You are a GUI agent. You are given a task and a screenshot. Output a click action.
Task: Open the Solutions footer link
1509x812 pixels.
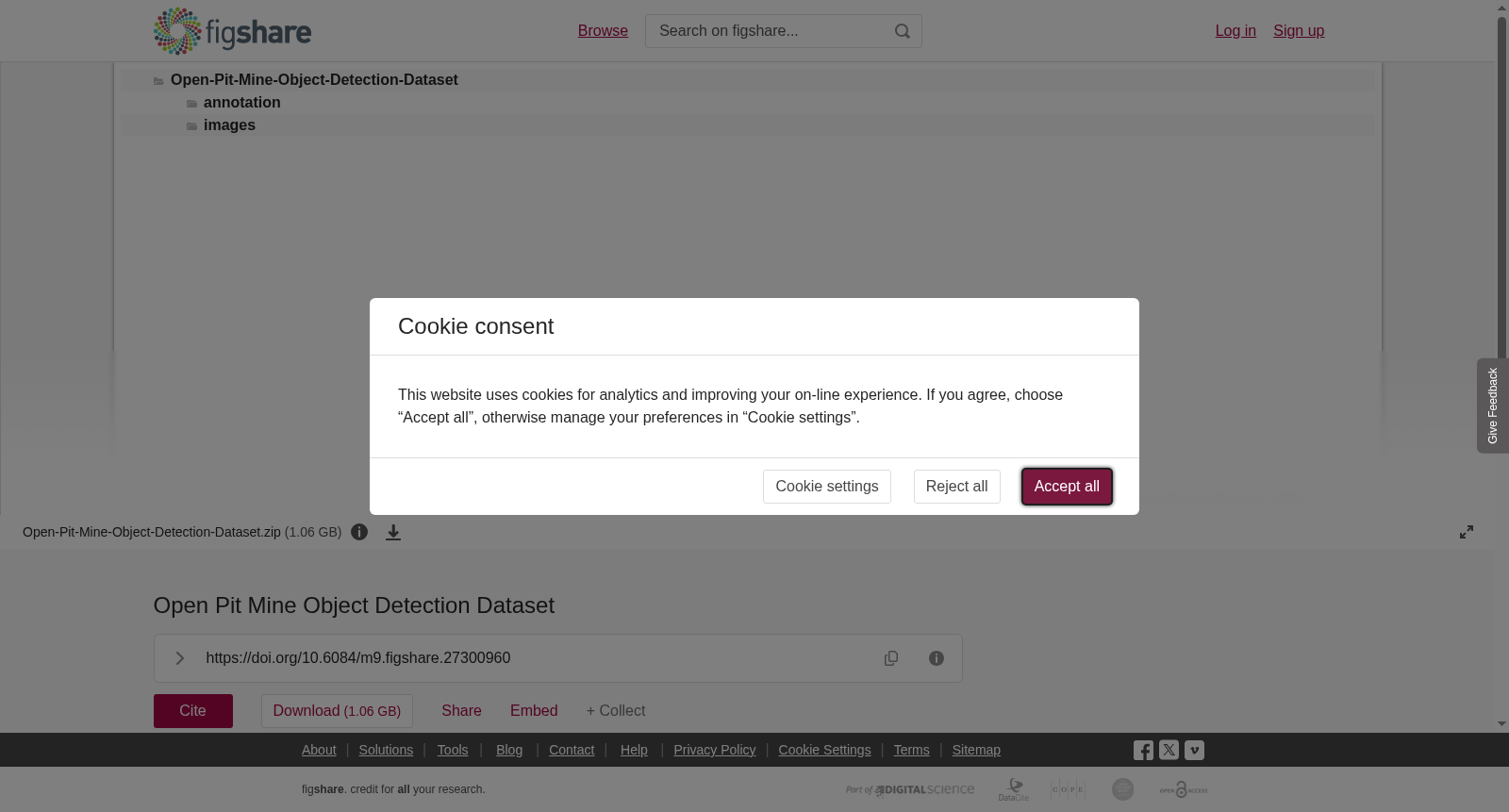coord(386,750)
